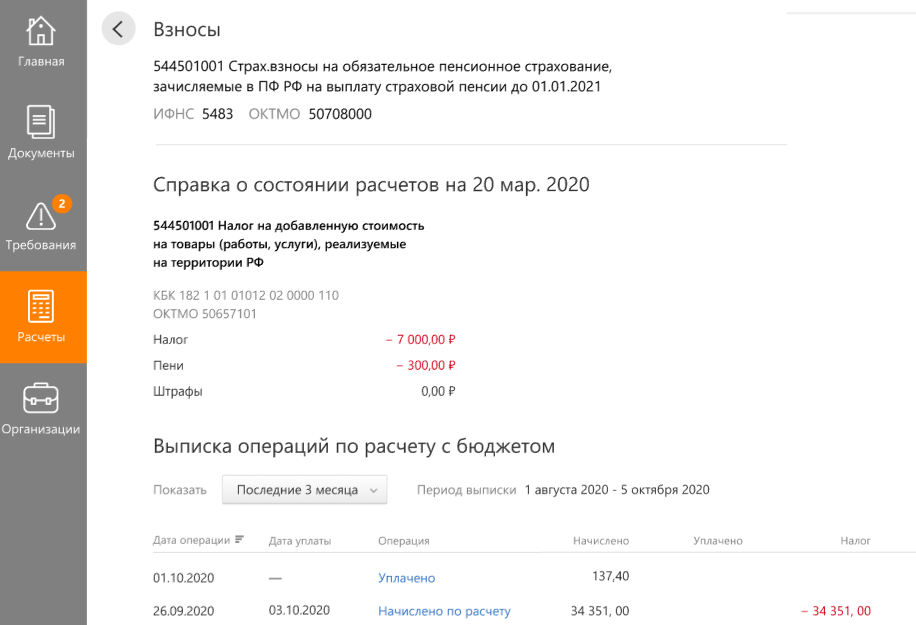This screenshot has height=625, width=916.
Task: Click the chevron in period dropdown
Action: coord(374,491)
